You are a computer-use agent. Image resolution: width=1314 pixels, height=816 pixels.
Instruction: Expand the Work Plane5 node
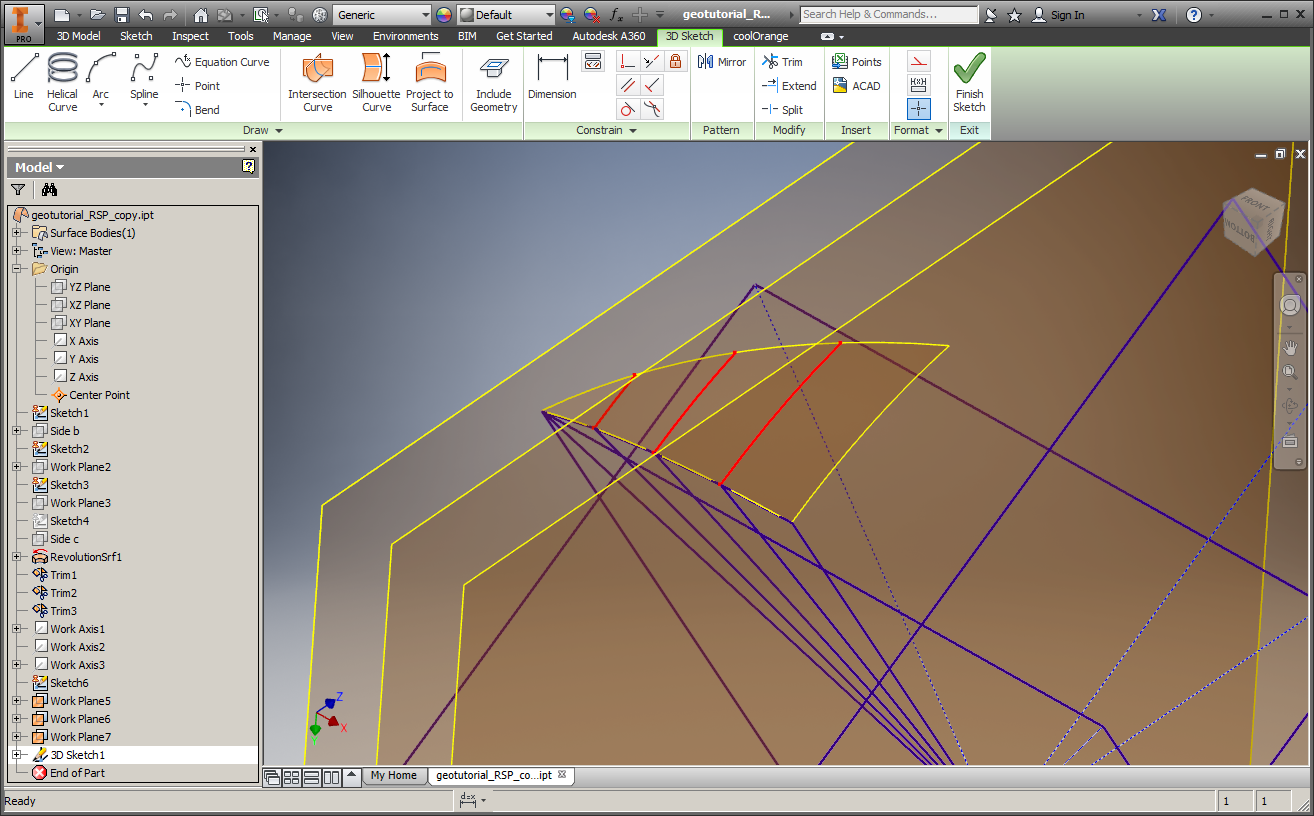tap(16, 701)
